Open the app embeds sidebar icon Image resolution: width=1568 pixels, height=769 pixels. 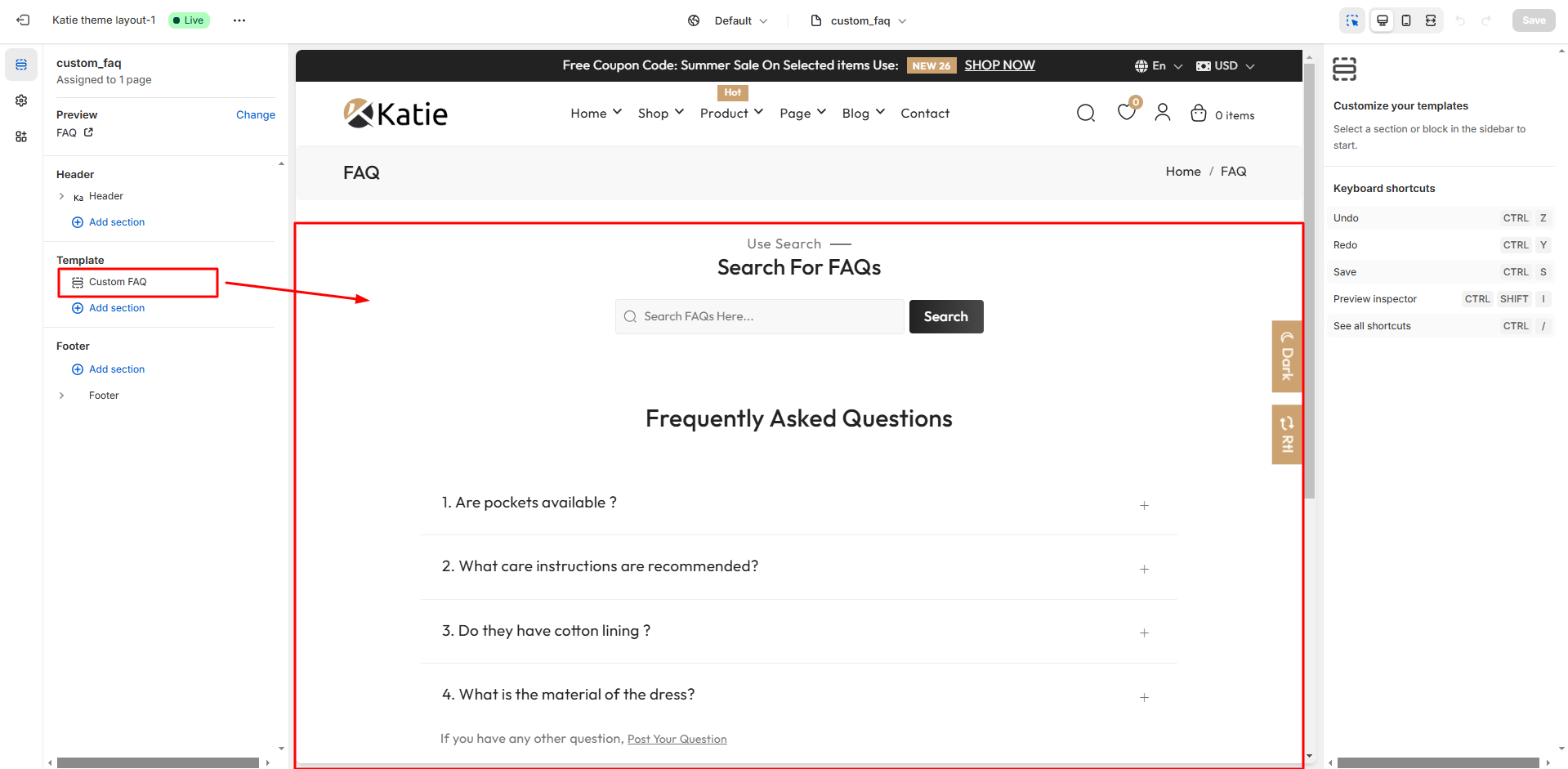point(21,136)
